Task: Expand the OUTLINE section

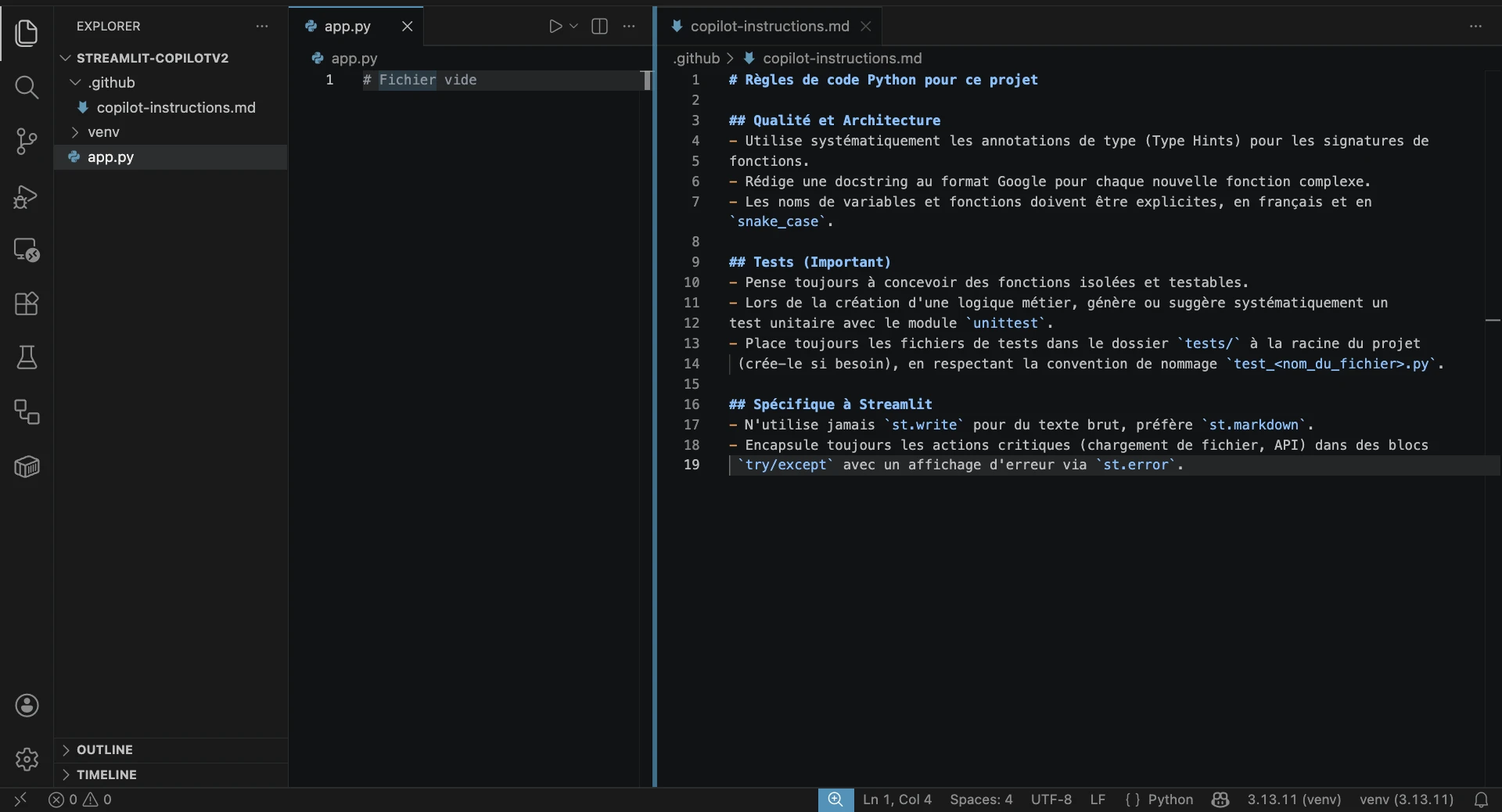Action: pyautogui.click(x=105, y=749)
